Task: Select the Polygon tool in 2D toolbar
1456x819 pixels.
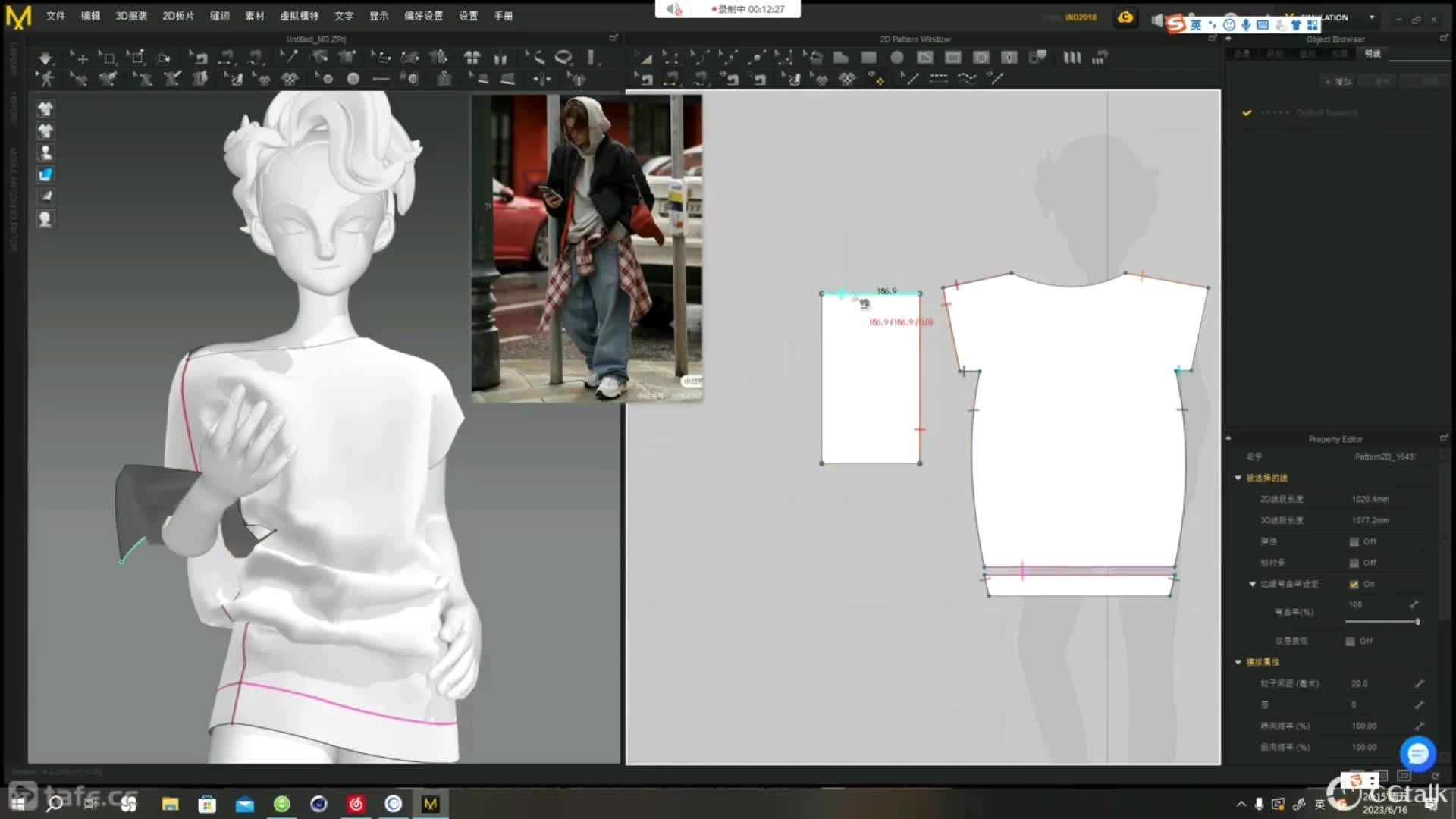Action: 841,58
